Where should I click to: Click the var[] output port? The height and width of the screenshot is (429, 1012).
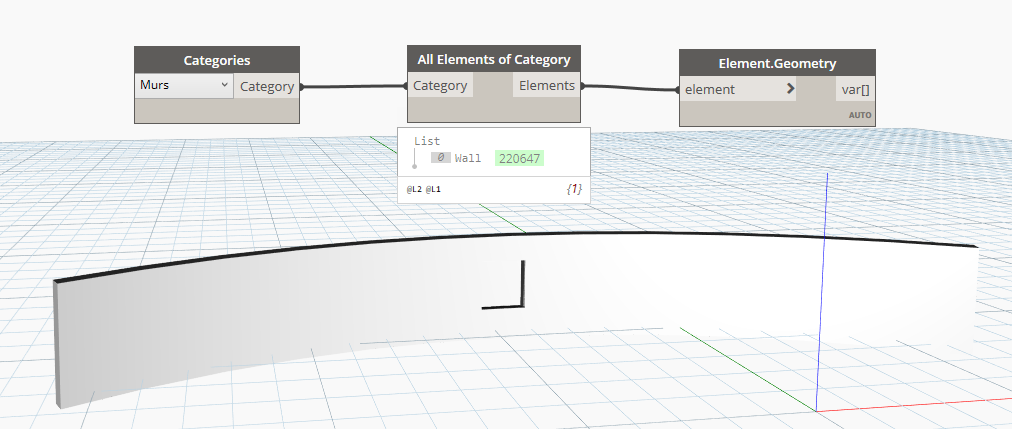[856, 90]
